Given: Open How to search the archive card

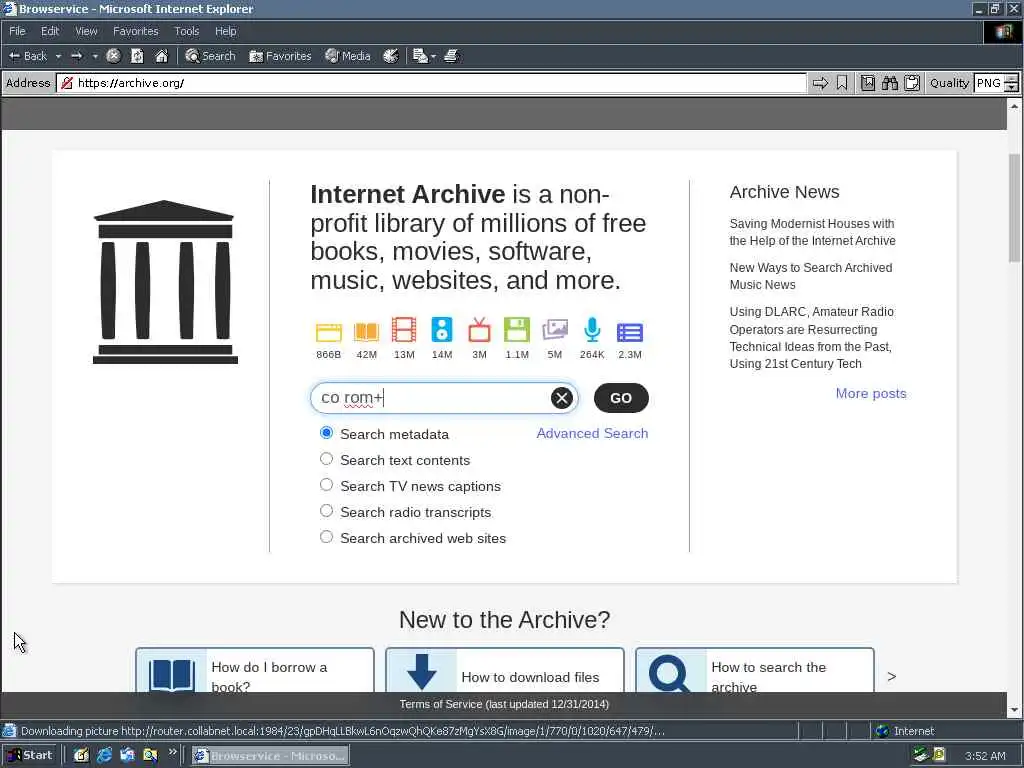Looking at the screenshot, I should click(755, 670).
